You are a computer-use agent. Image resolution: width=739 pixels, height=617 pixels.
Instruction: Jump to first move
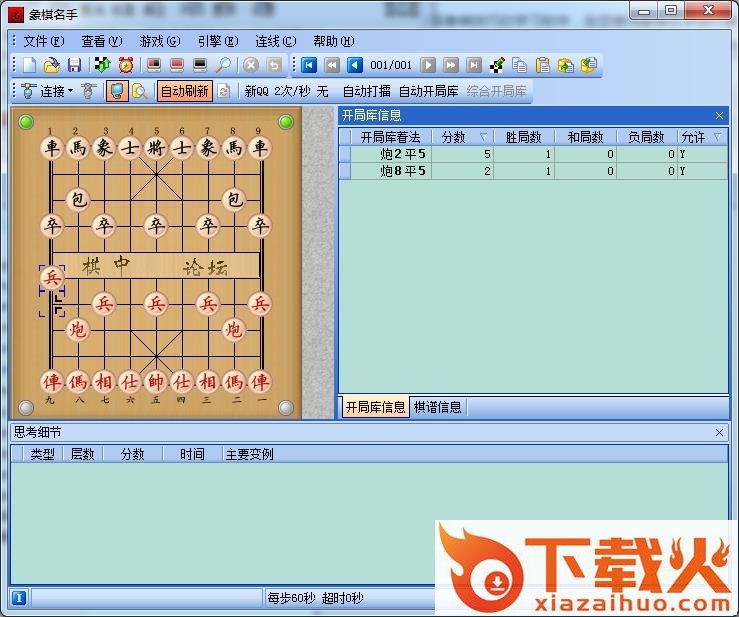tap(309, 65)
